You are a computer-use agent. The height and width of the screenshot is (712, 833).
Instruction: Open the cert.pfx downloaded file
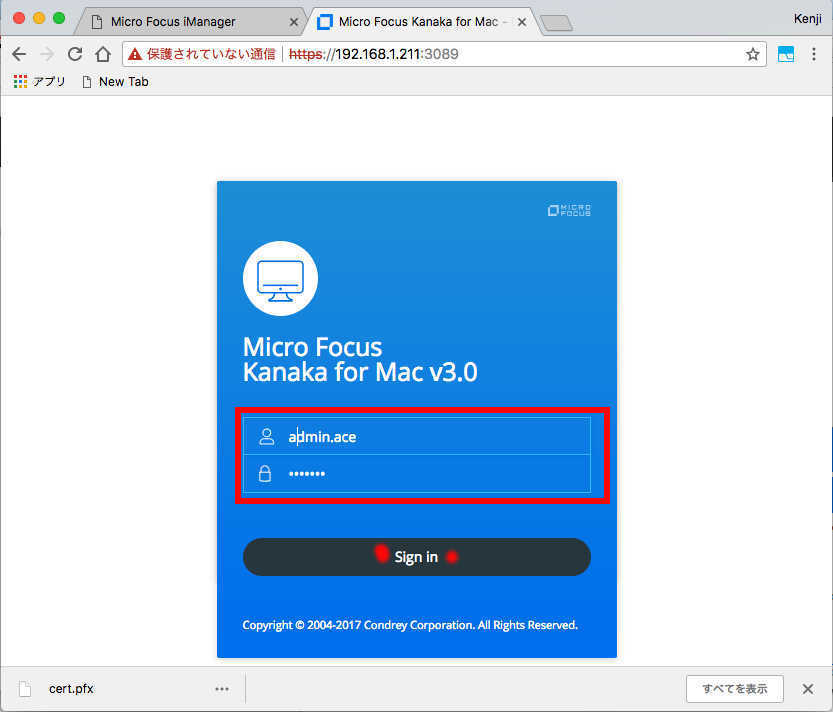click(x=70, y=689)
